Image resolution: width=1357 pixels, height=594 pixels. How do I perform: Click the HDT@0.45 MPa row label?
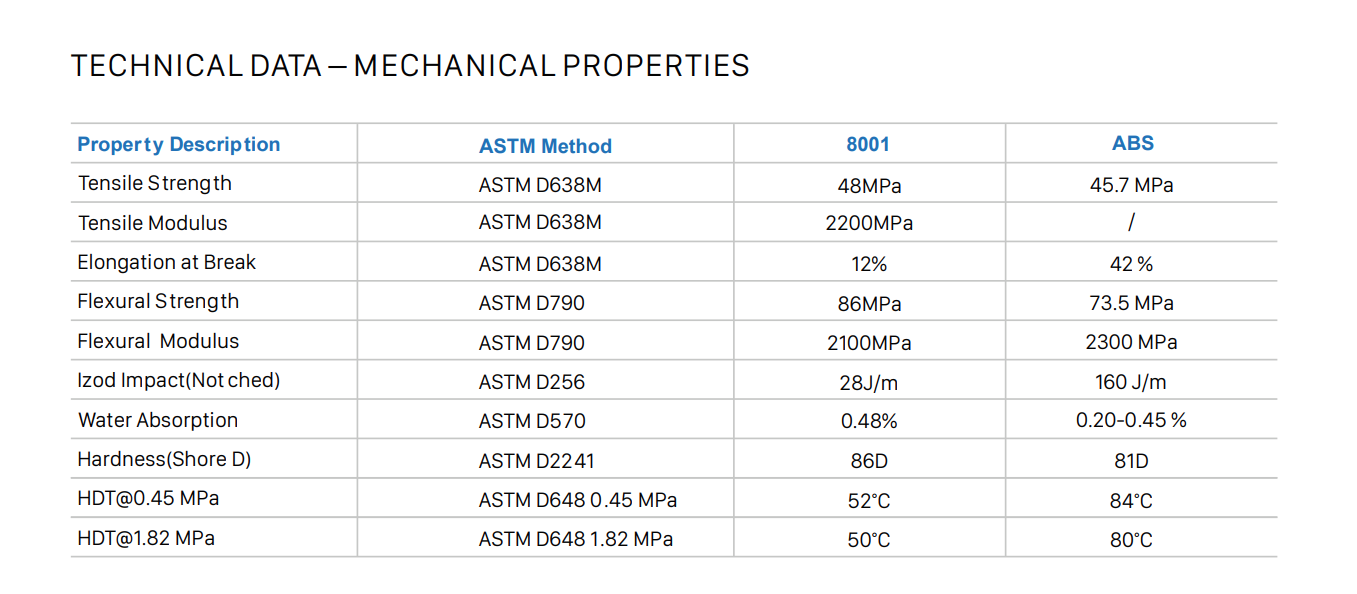[148, 498]
